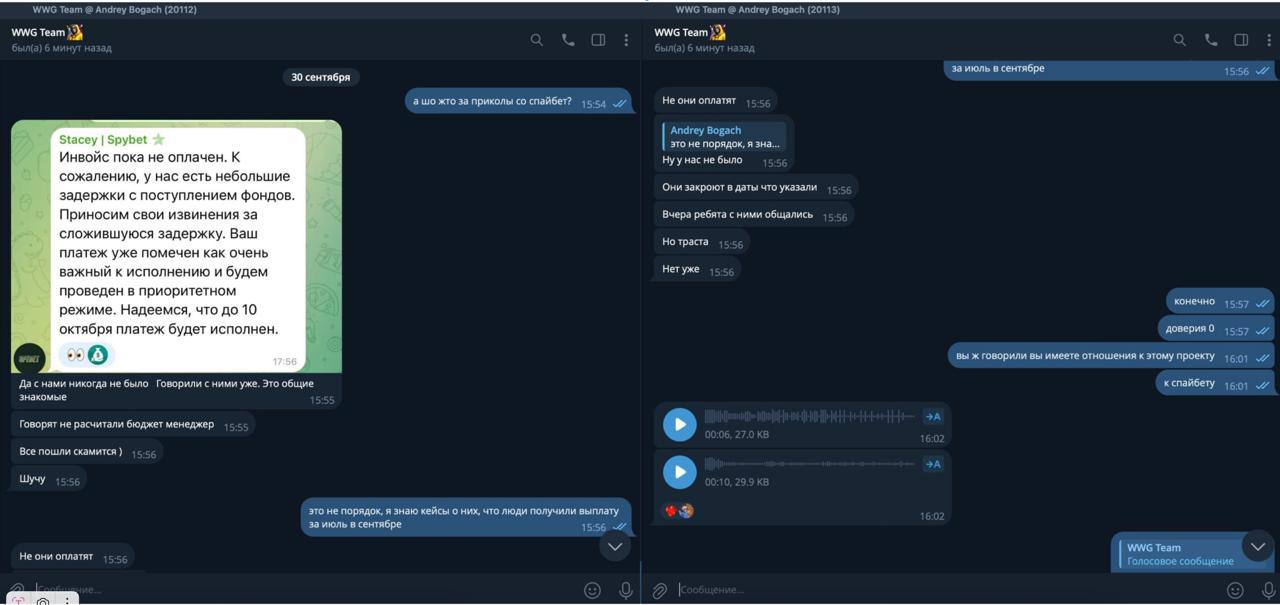Toggle side panel in left chat header

tap(598, 40)
